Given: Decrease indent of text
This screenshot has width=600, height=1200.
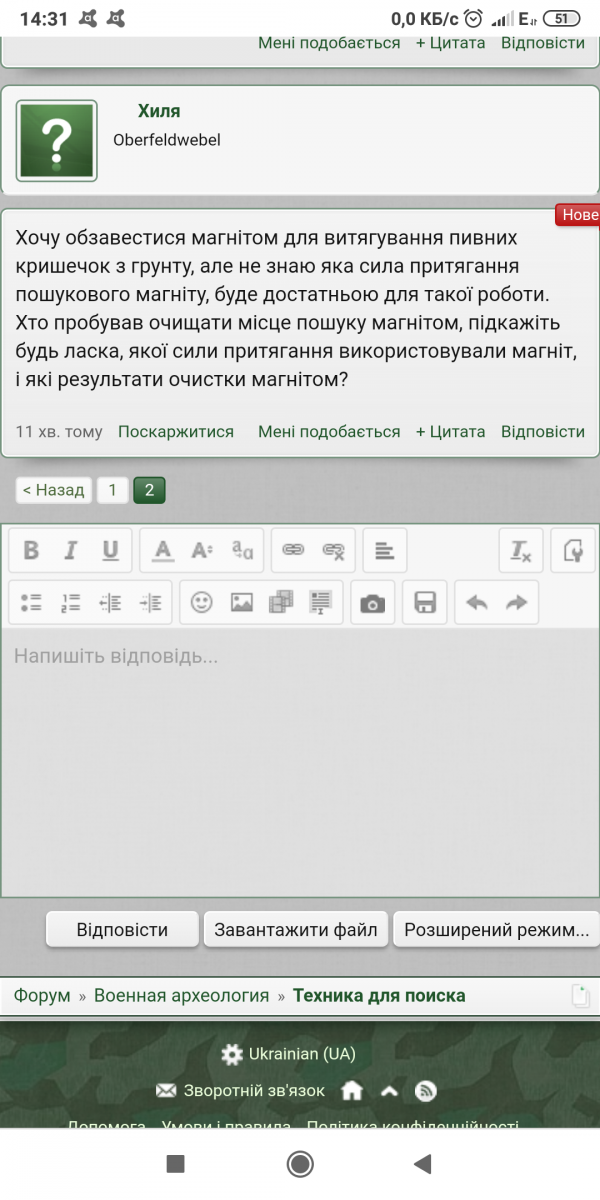Looking at the screenshot, I should coord(110,603).
